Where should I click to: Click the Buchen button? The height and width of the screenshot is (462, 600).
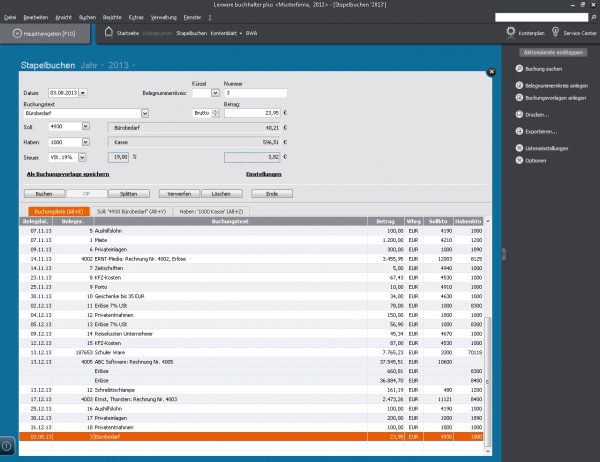click(x=44, y=194)
